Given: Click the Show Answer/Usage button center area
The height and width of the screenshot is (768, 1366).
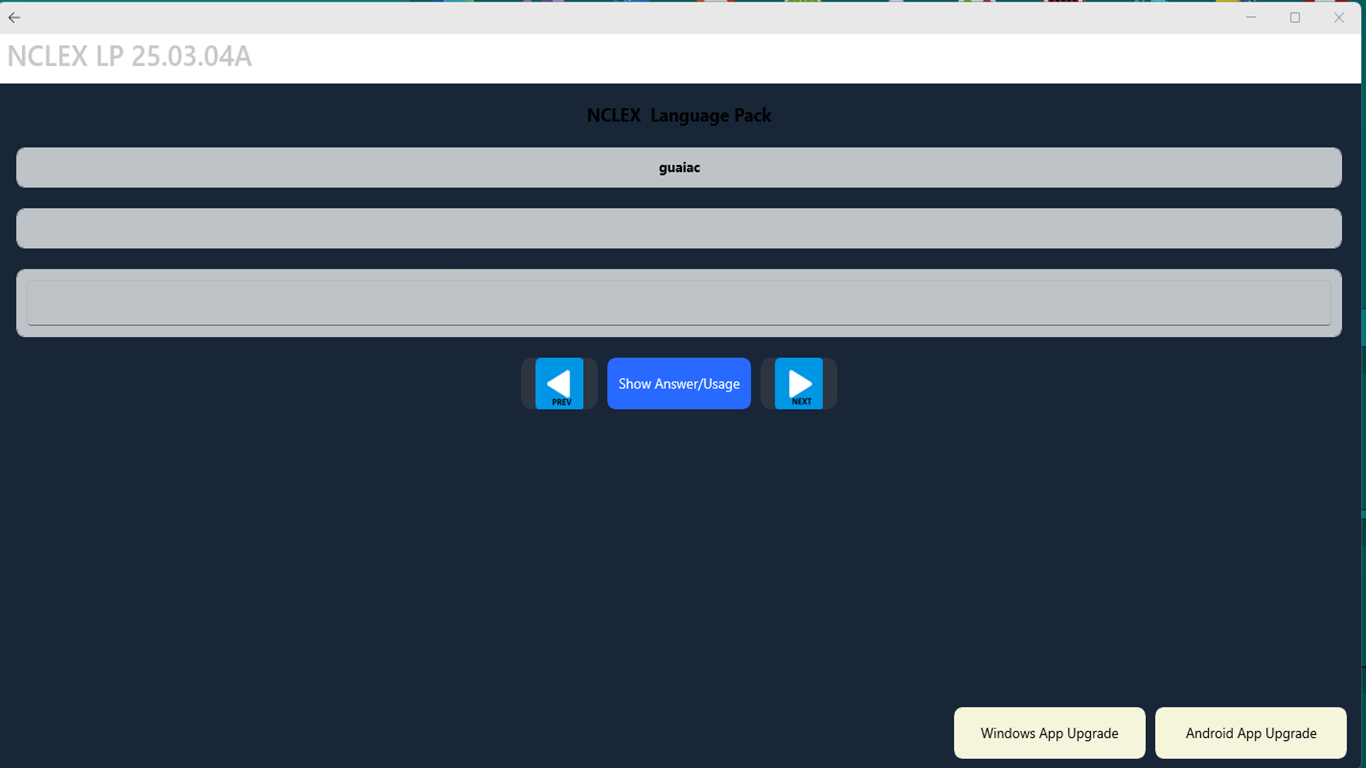Looking at the screenshot, I should tap(679, 383).
